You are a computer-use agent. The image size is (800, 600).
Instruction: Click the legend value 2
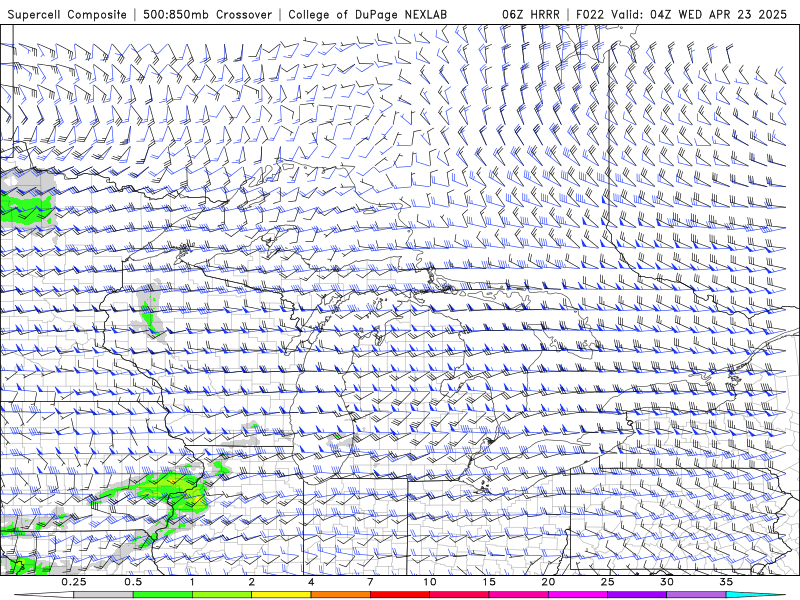[x=252, y=582]
